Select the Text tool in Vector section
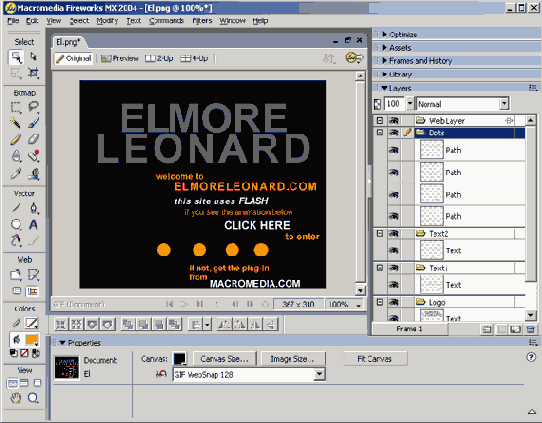This screenshot has height=423, width=542. [x=33, y=225]
